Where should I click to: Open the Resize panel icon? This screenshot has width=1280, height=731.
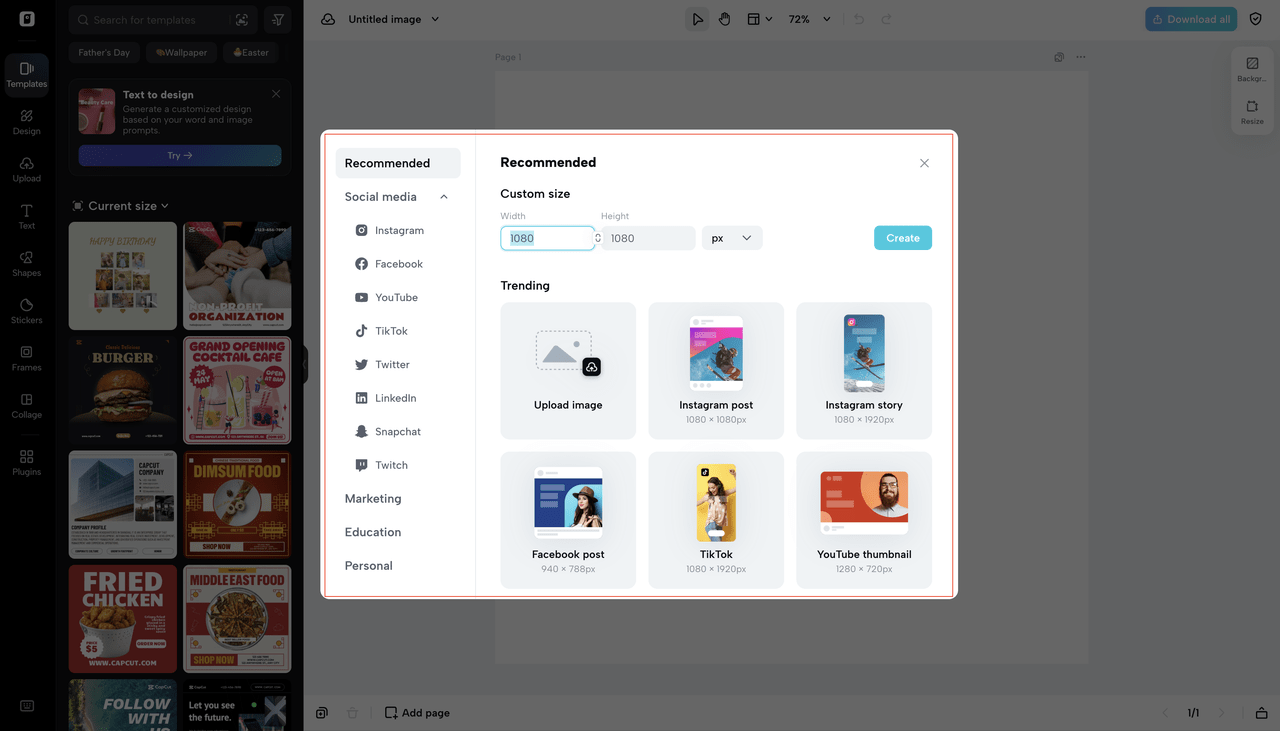coord(1252,112)
